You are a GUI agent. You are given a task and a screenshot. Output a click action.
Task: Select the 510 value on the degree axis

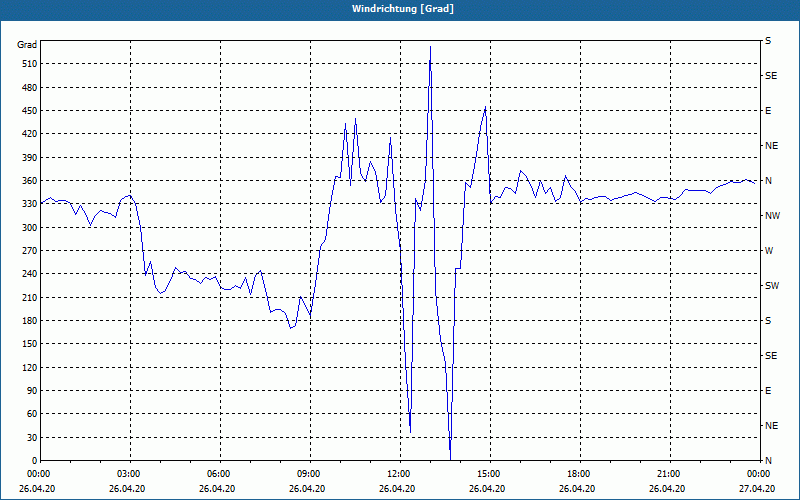coord(29,64)
